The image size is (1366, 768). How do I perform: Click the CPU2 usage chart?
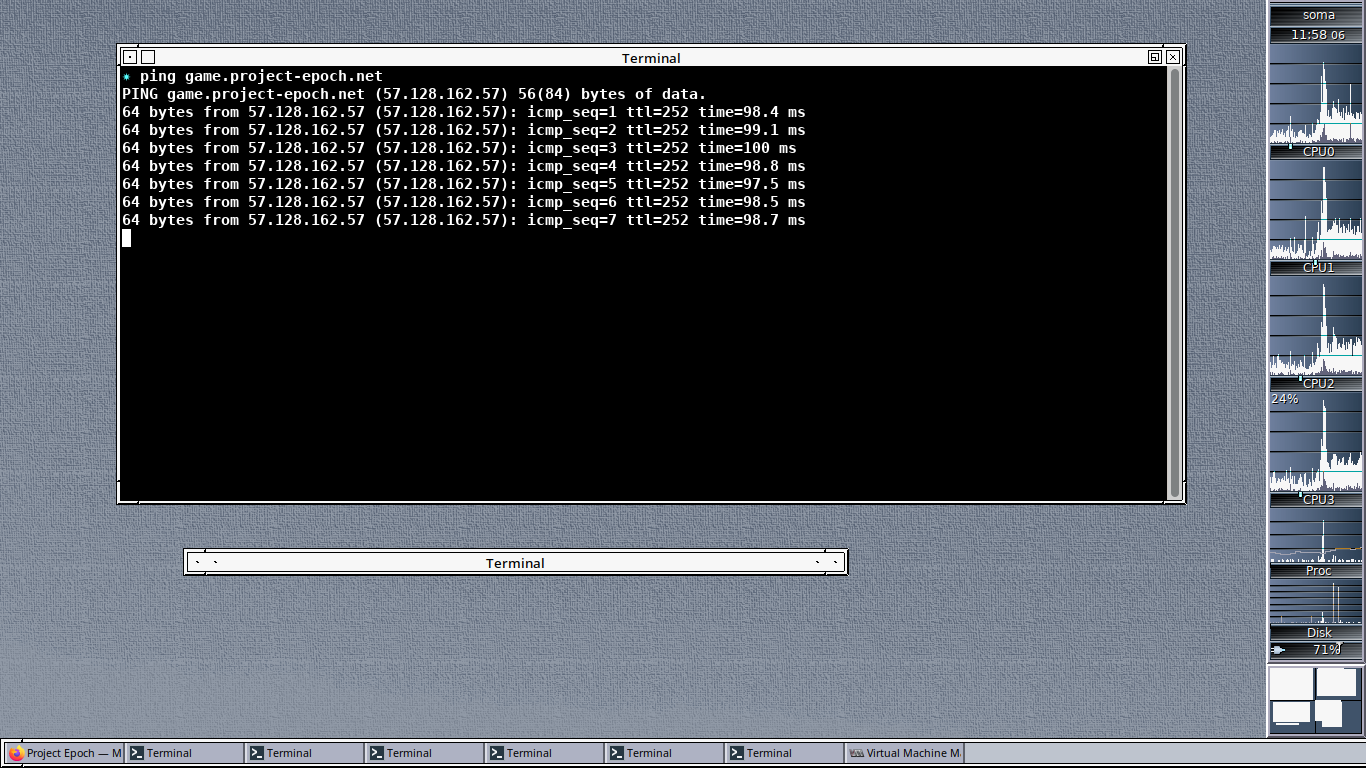point(1316,326)
